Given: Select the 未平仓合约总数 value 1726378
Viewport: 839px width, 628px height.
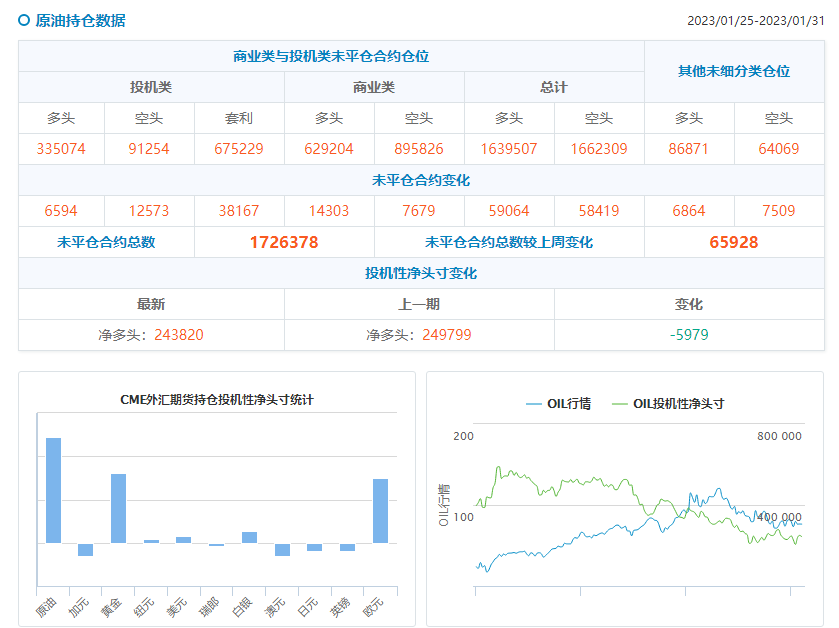Looking at the screenshot, I should click(284, 242).
